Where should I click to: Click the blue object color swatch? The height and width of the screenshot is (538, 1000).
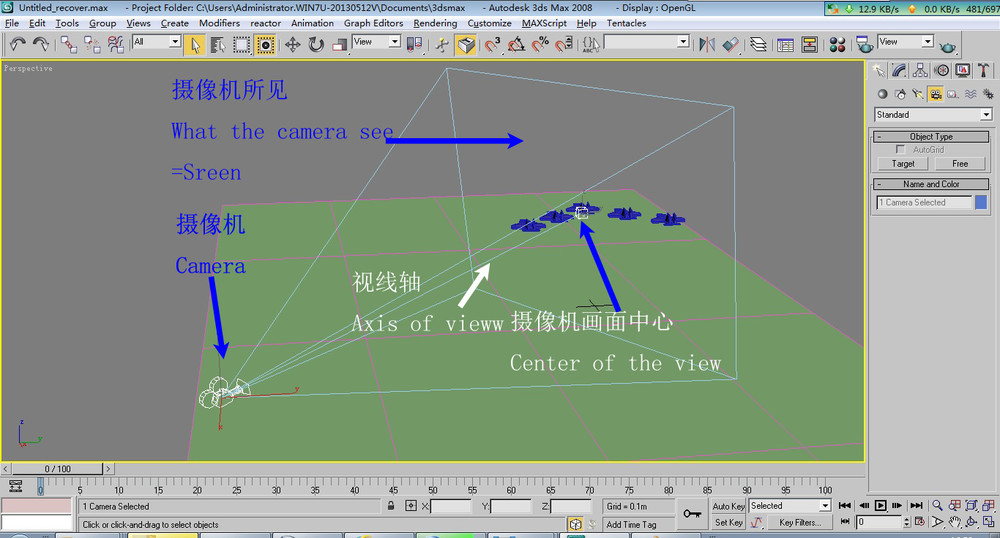coord(981,202)
